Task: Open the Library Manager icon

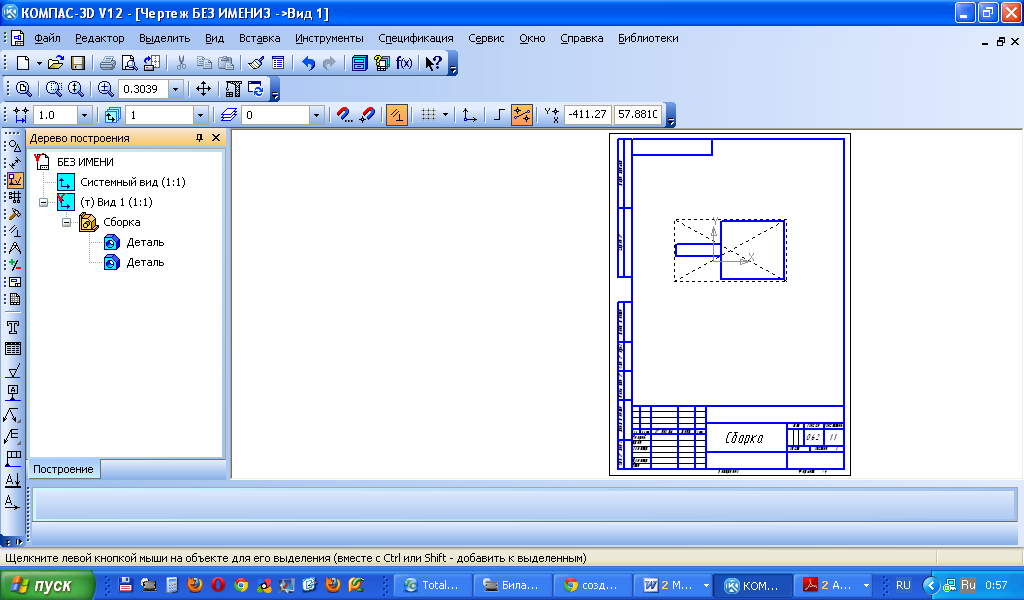Action: point(359,63)
